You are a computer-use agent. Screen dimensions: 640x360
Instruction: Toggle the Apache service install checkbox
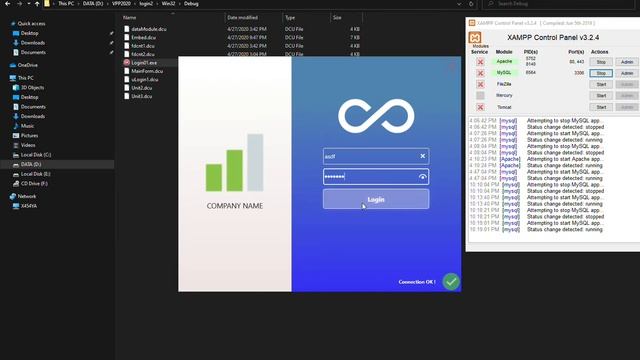[480, 62]
